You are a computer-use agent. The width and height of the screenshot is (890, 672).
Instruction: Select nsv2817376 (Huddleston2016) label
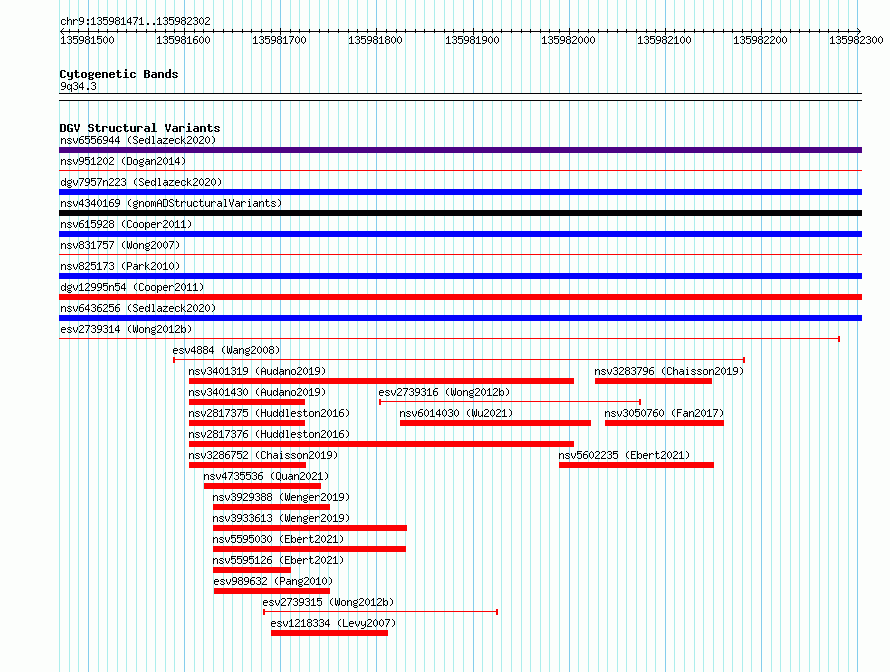(269, 434)
